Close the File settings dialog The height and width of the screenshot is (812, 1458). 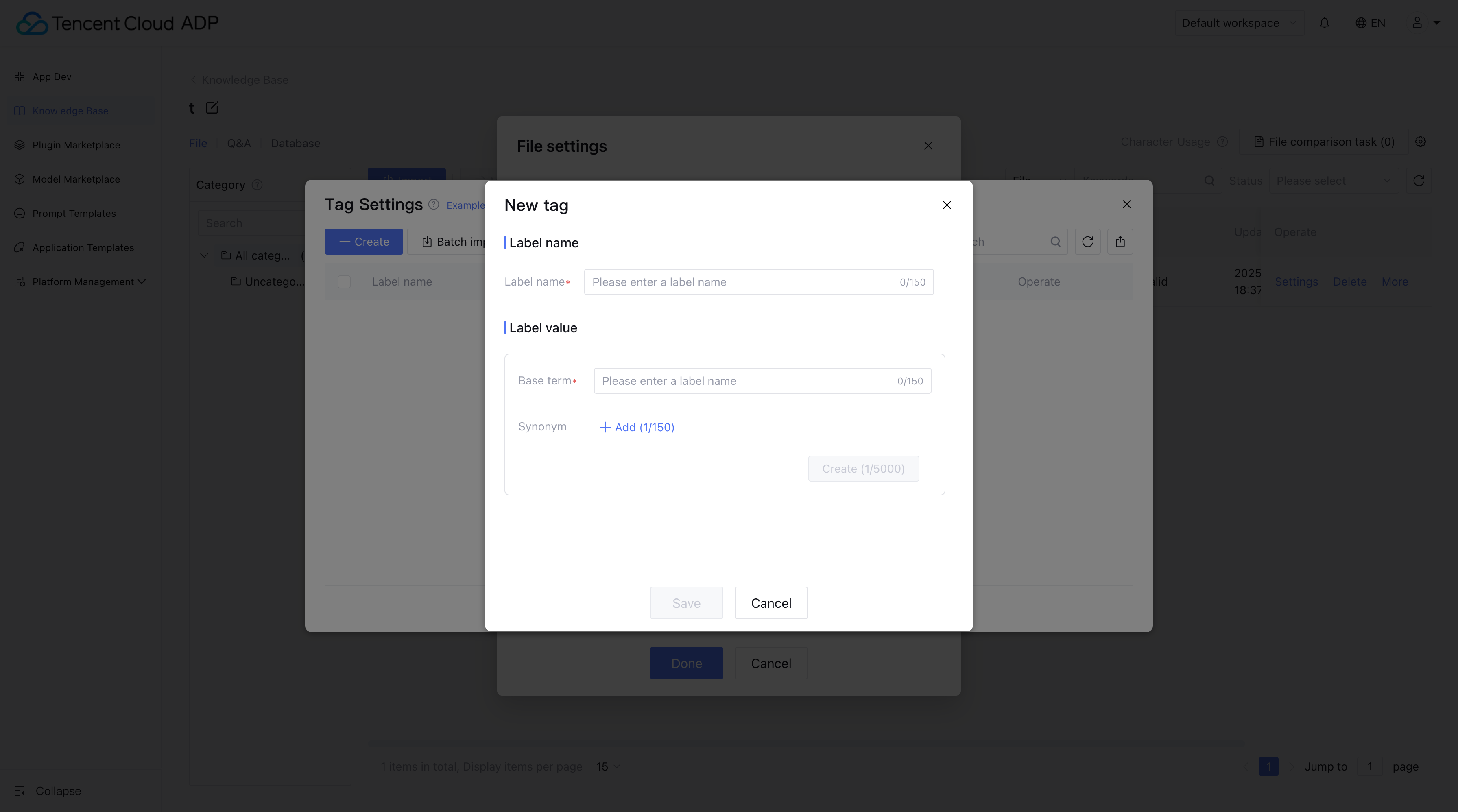tap(928, 146)
